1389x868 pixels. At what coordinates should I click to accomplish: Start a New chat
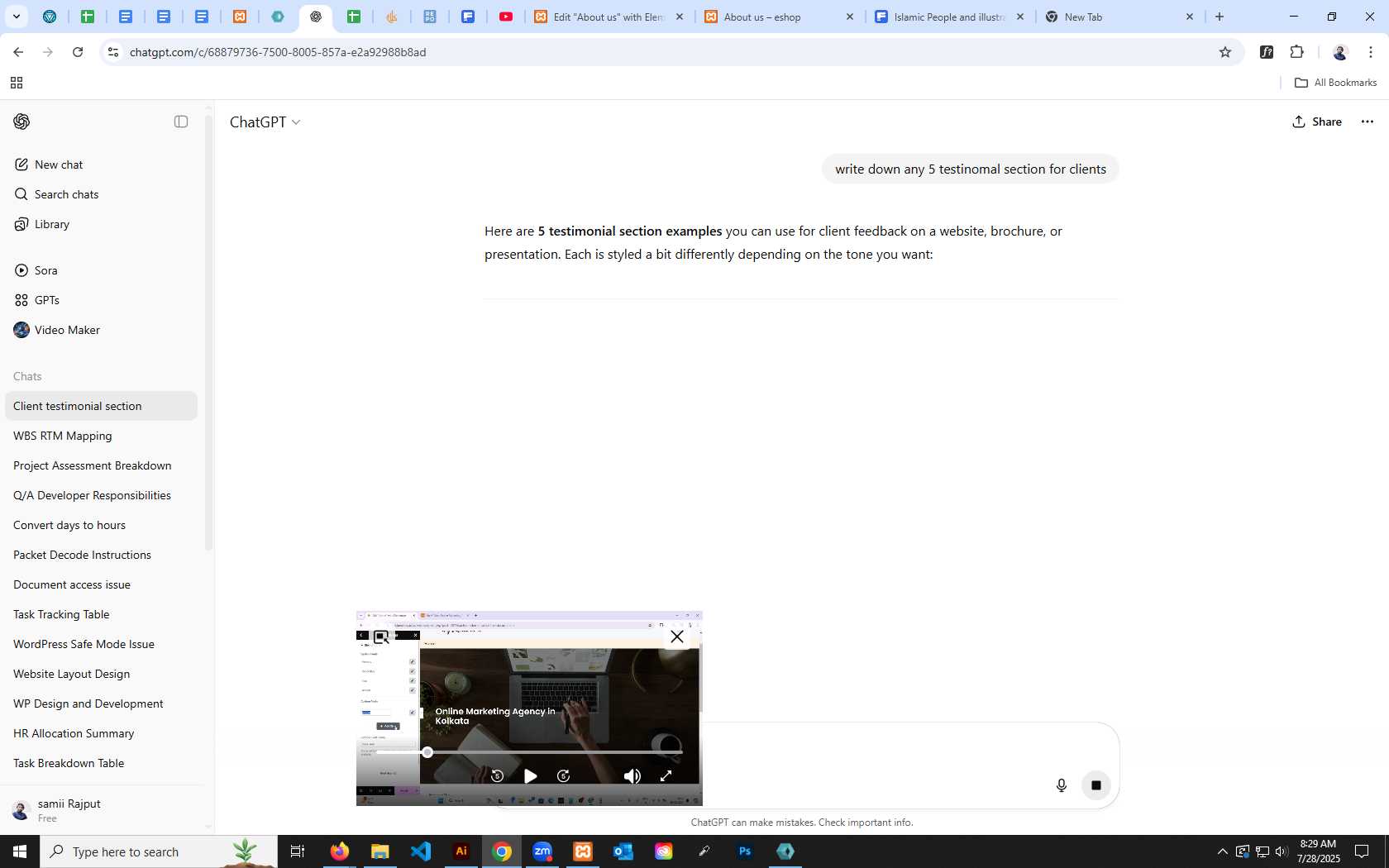[101, 165]
